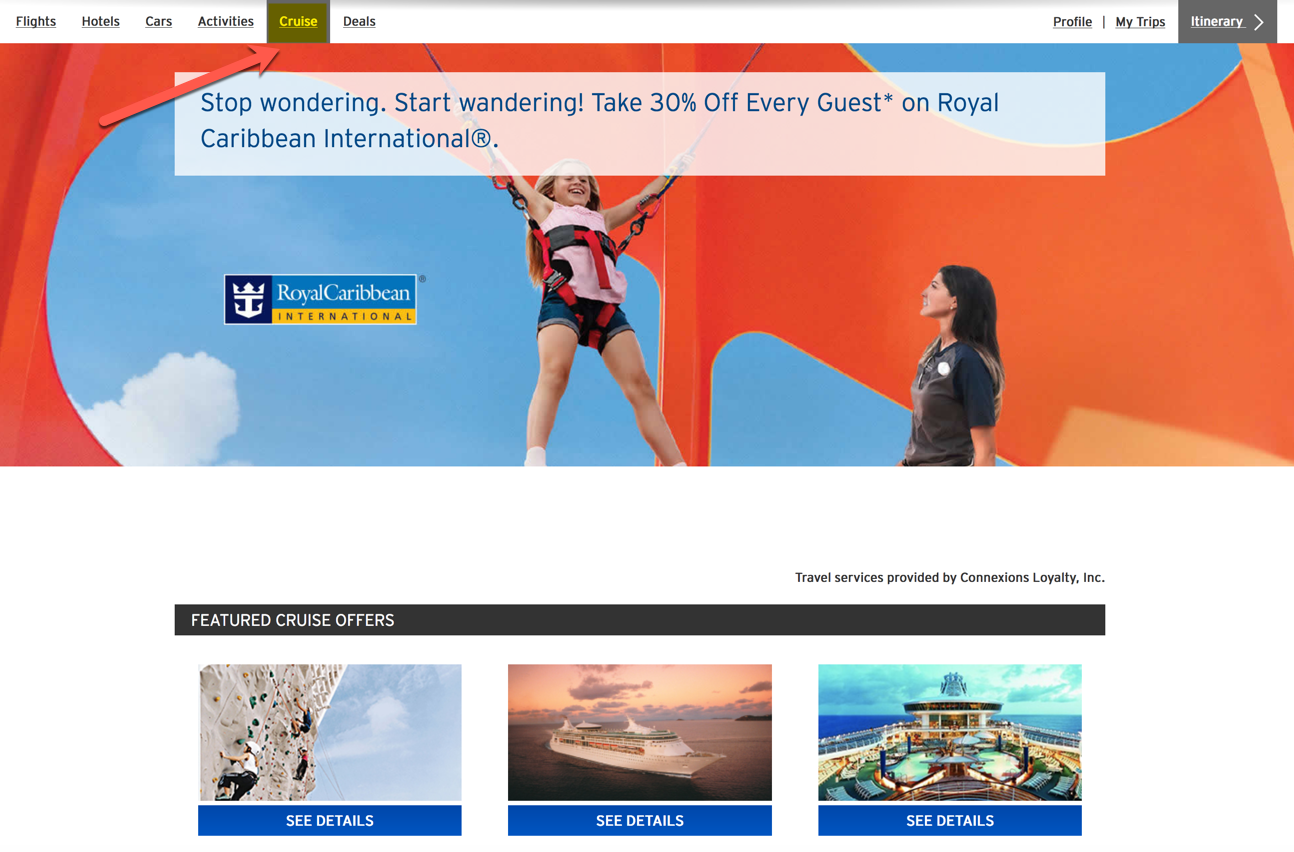See details for sunset ship cruise offer

point(640,820)
